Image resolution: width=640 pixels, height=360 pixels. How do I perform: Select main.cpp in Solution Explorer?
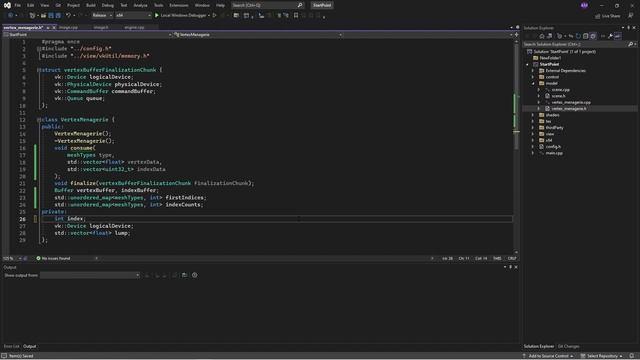554,153
